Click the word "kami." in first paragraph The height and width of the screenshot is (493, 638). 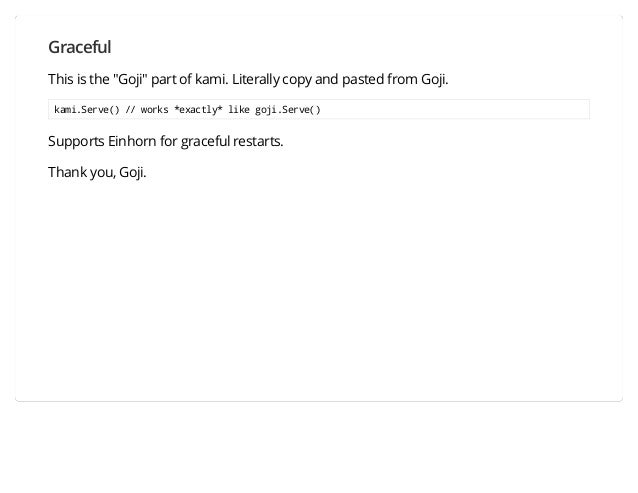(x=212, y=79)
